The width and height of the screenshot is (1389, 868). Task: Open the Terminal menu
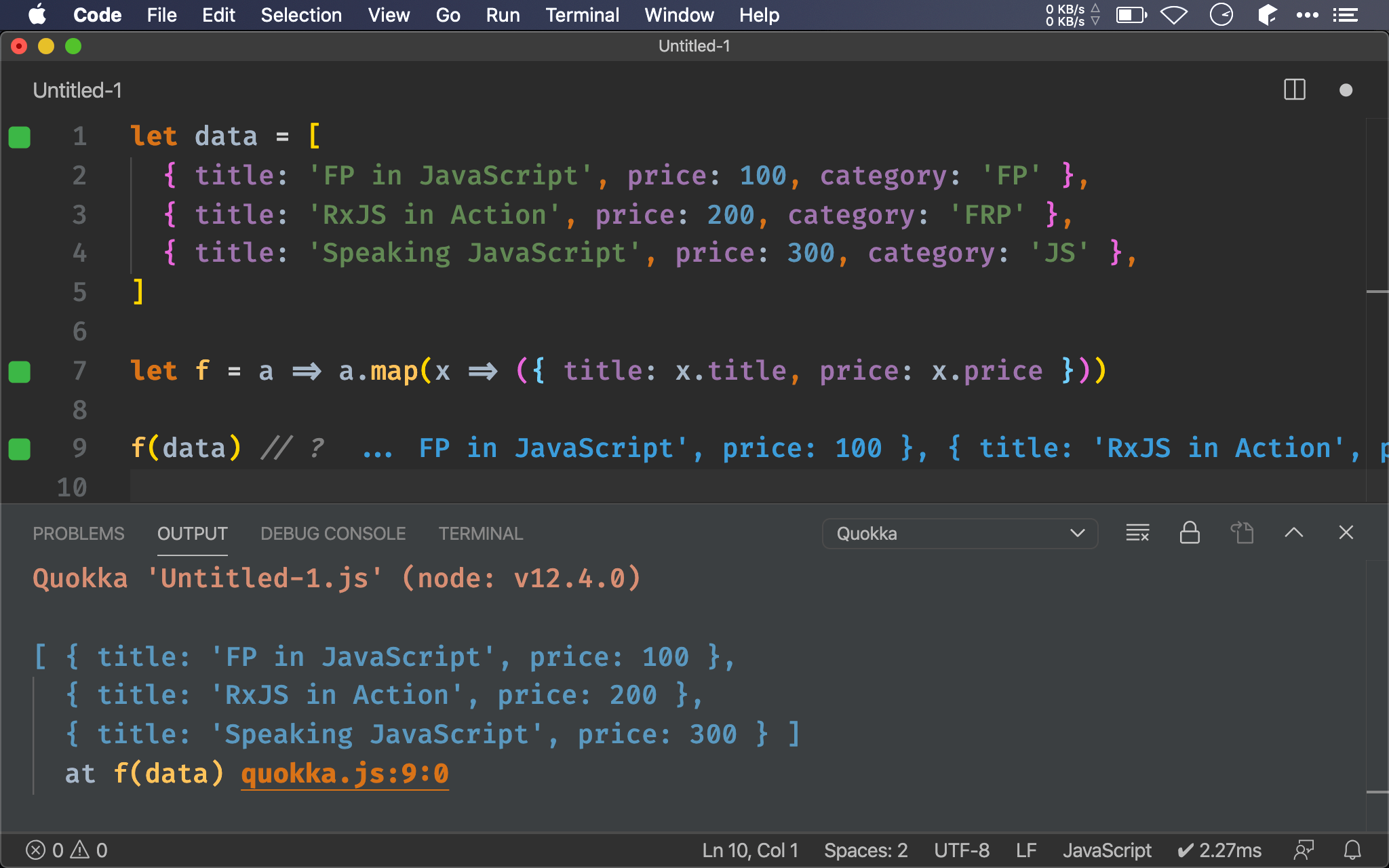[582, 15]
